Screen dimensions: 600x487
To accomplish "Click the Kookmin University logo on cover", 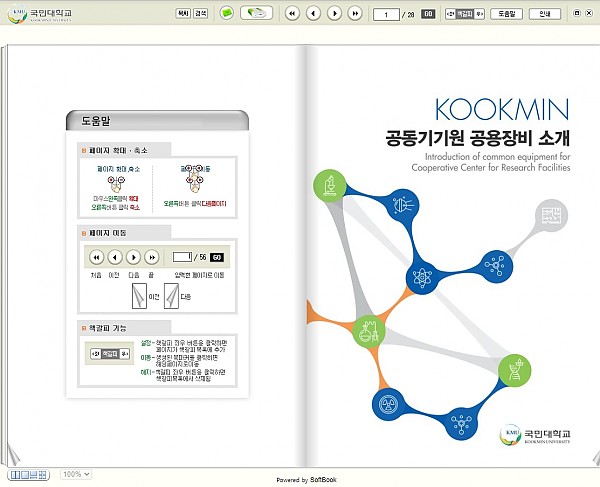I will coord(535,435).
